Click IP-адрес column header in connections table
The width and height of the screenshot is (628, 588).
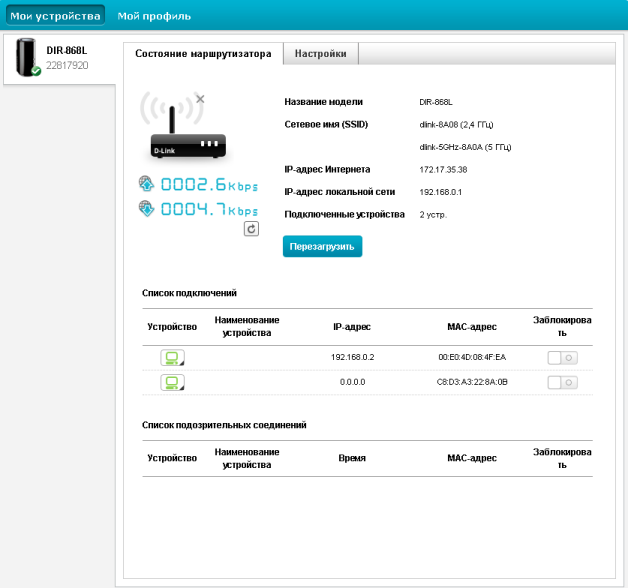pos(352,327)
